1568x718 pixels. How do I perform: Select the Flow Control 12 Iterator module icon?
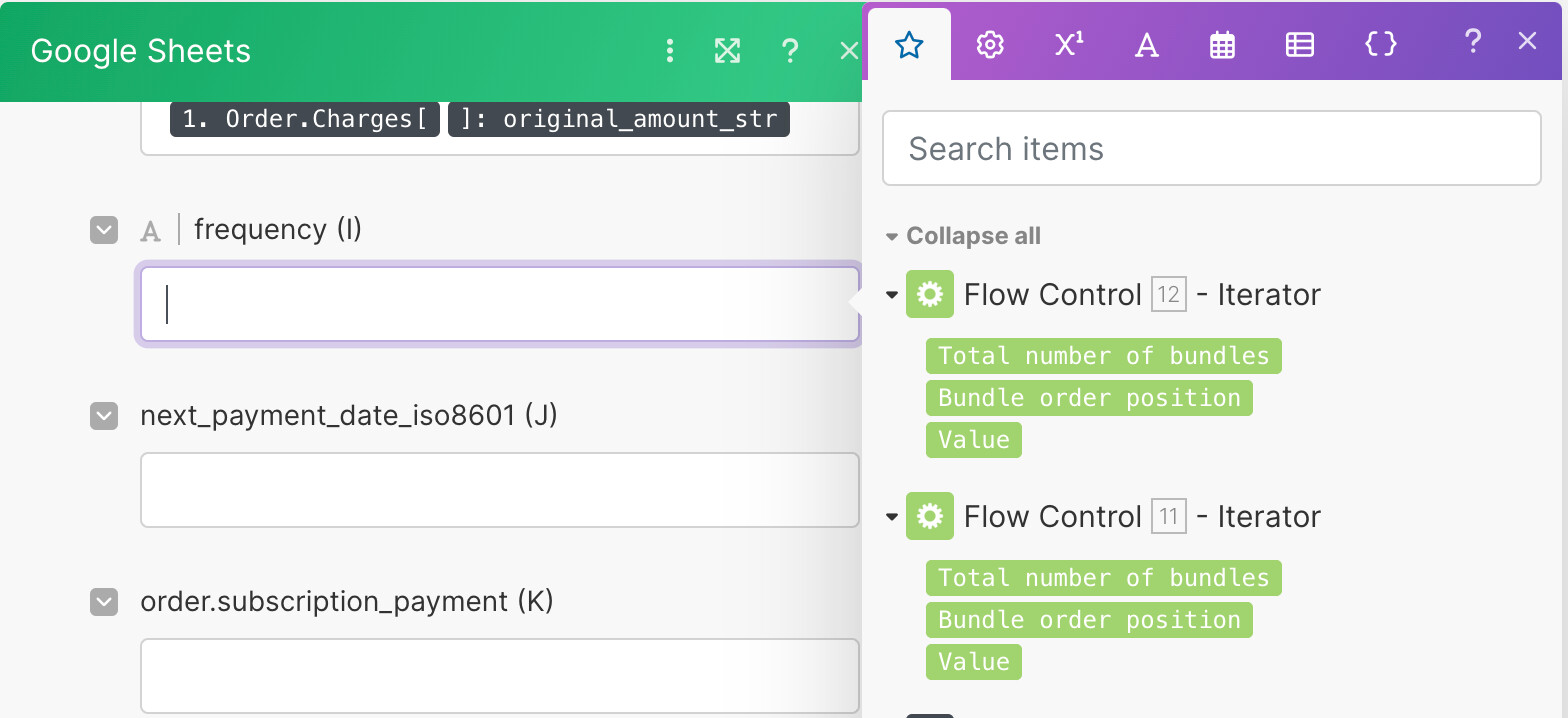[x=930, y=295]
